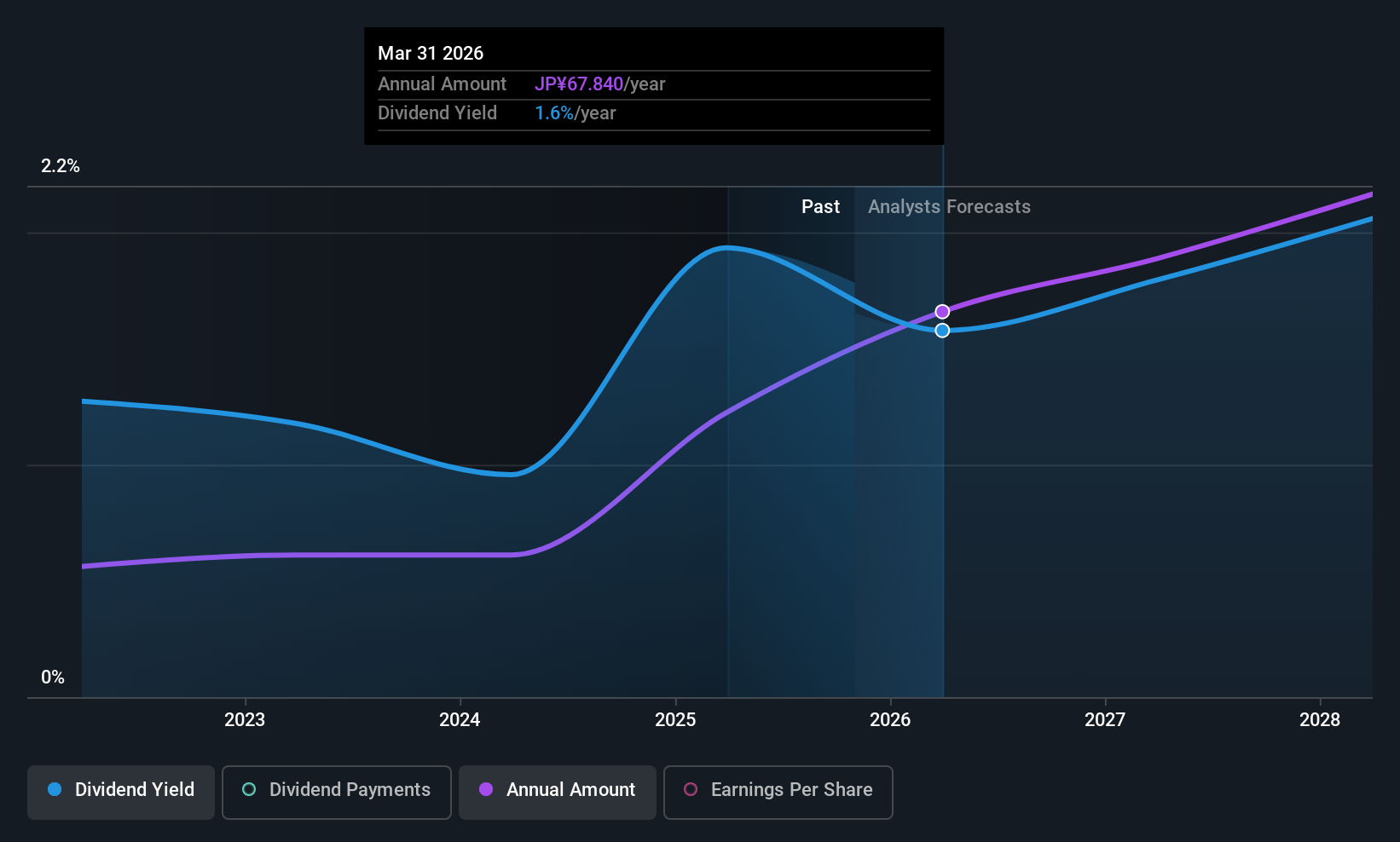The width and height of the screenshot is (1400, 842).
Task: Show the Earnings Per Share series
Action: tap(778, 792)
